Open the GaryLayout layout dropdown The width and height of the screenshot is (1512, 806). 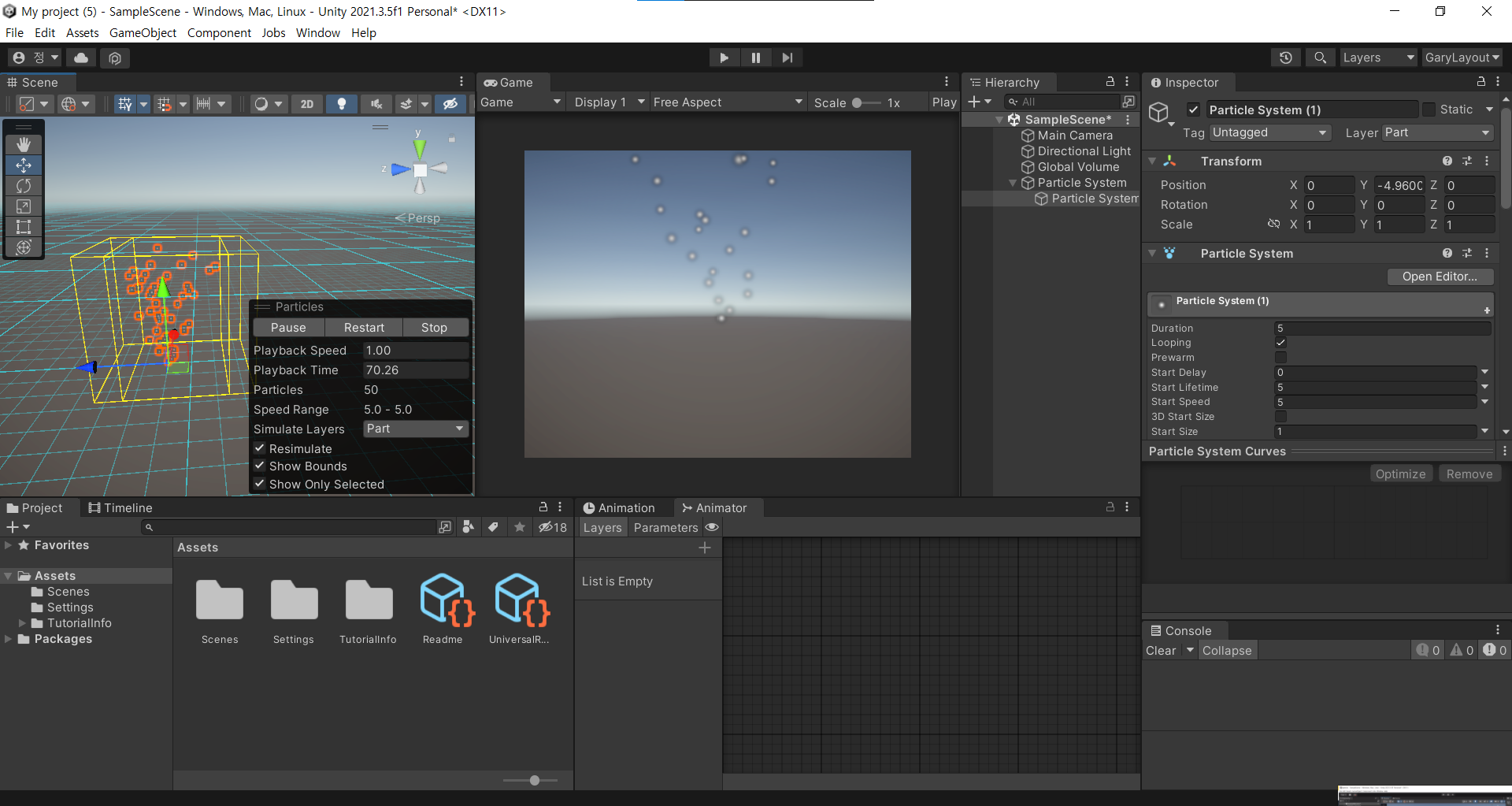[1462, 58]
